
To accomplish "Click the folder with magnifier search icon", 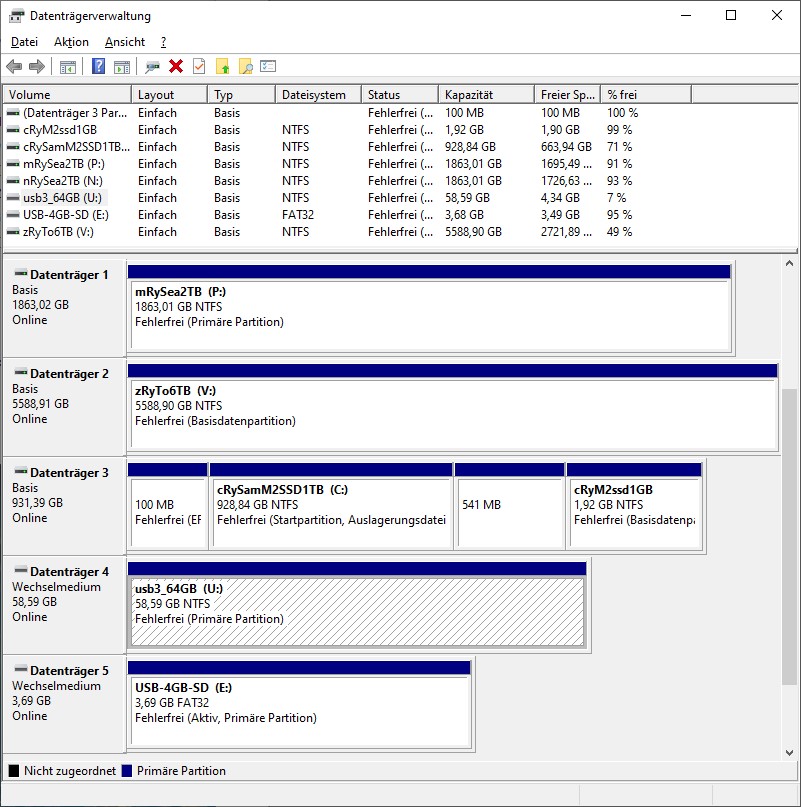I will pyautogui.click(x=246, y=66).
